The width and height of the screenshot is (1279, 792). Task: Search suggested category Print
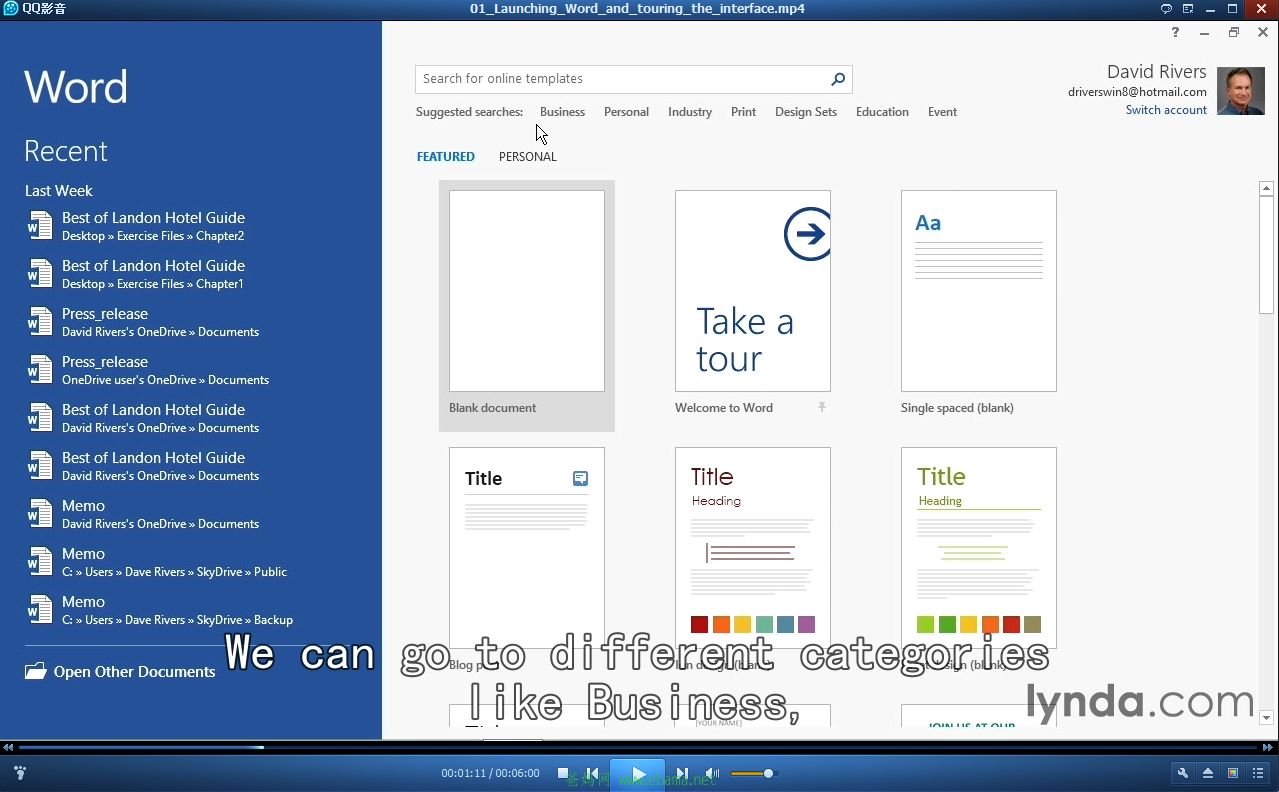click(743, 112)
